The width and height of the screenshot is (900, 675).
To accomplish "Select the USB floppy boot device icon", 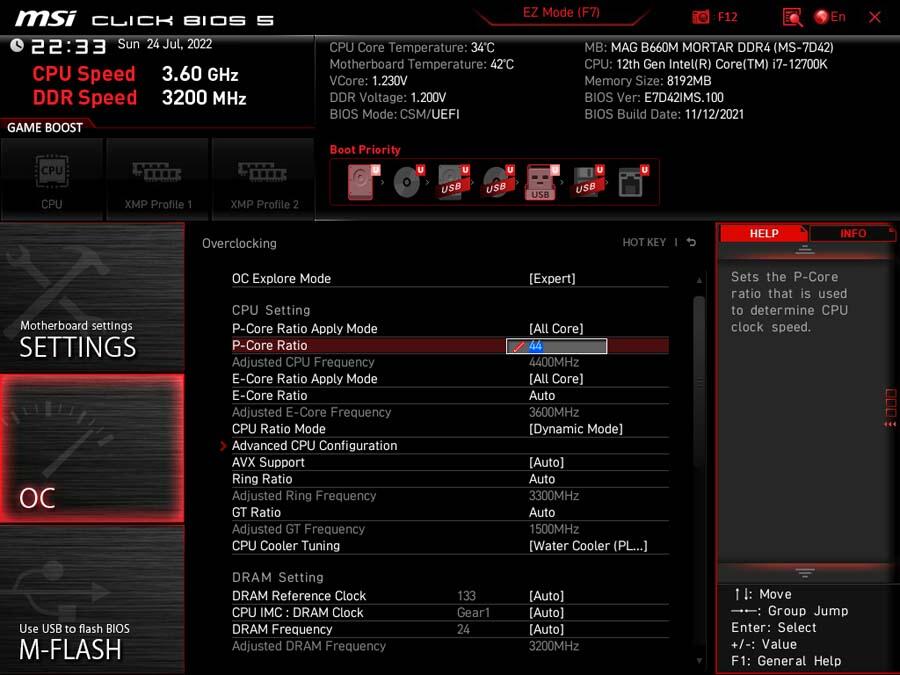I will (587, 181).
